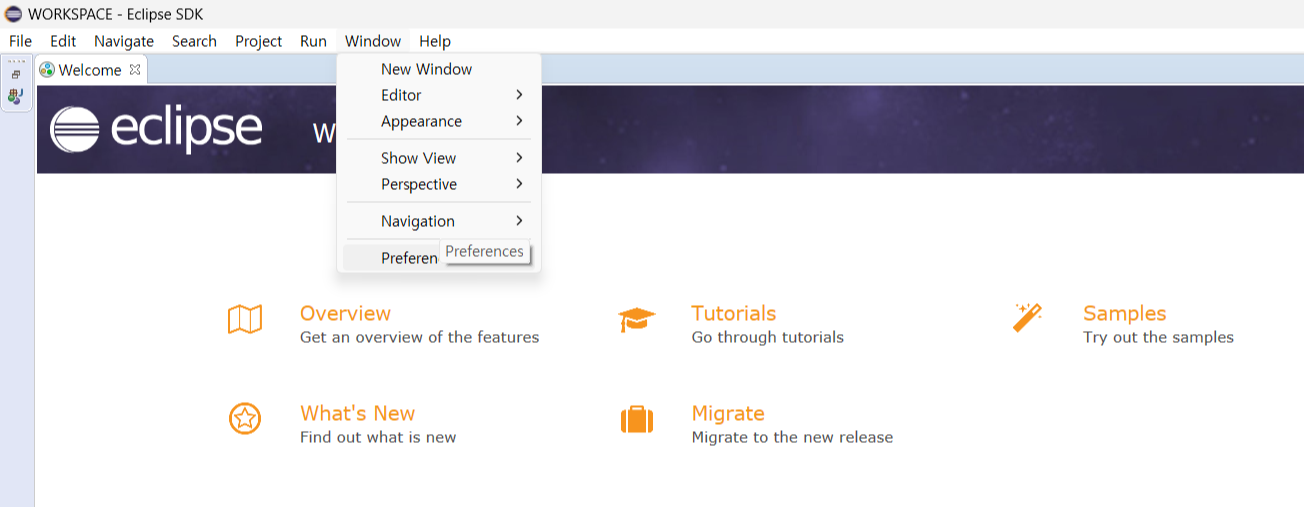The height and width of the screenshot is (507, 1304).
Task: Open the Samples link
Action: point(1125,313)
